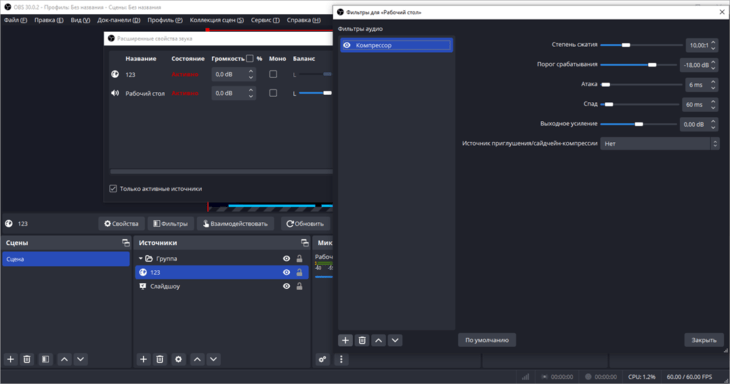The height and width of the screenshot is (384, 730).
Task: Click the Свойства button
Action: [122, 224]
